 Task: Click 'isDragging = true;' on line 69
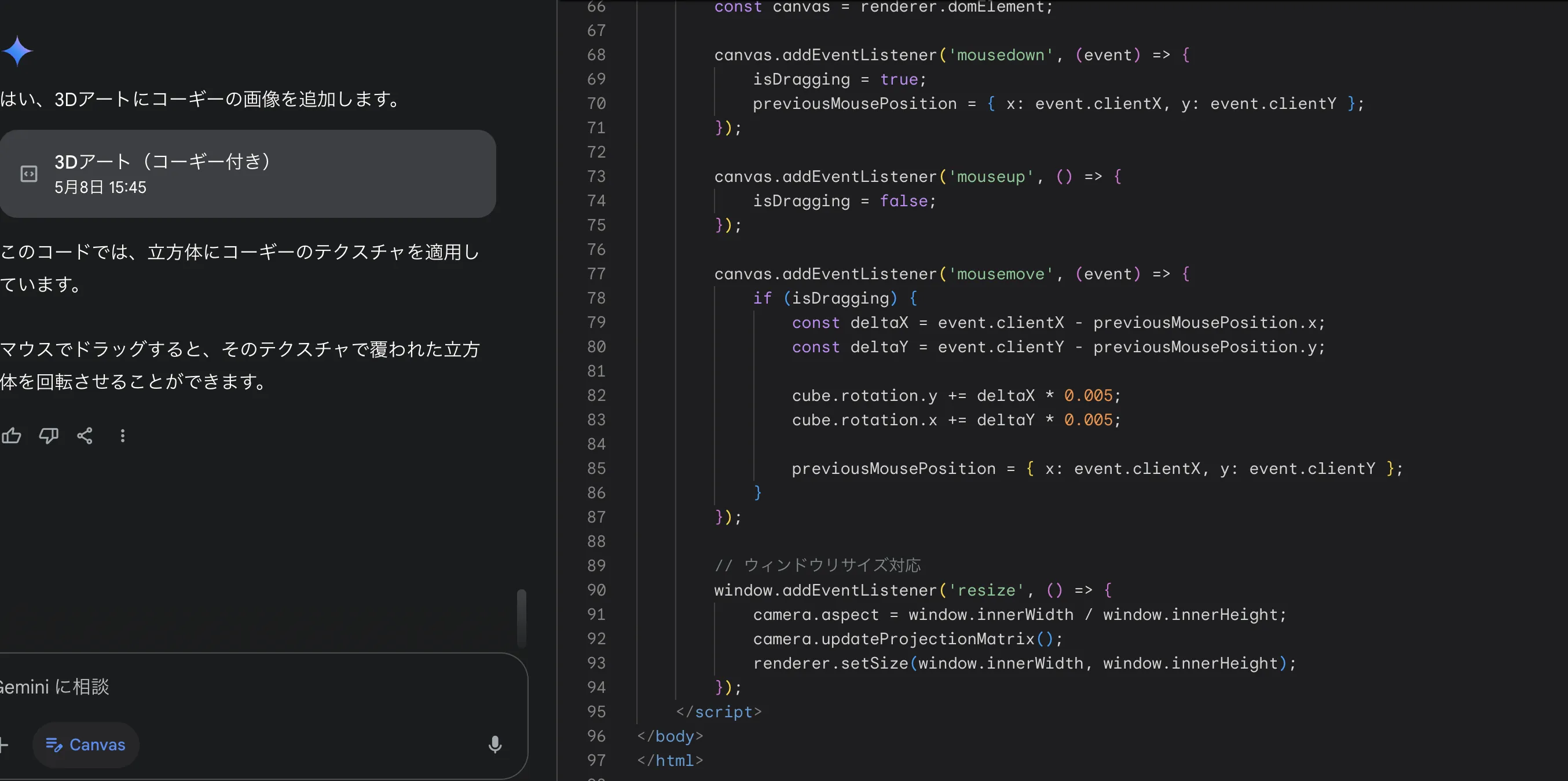[840, 79]
